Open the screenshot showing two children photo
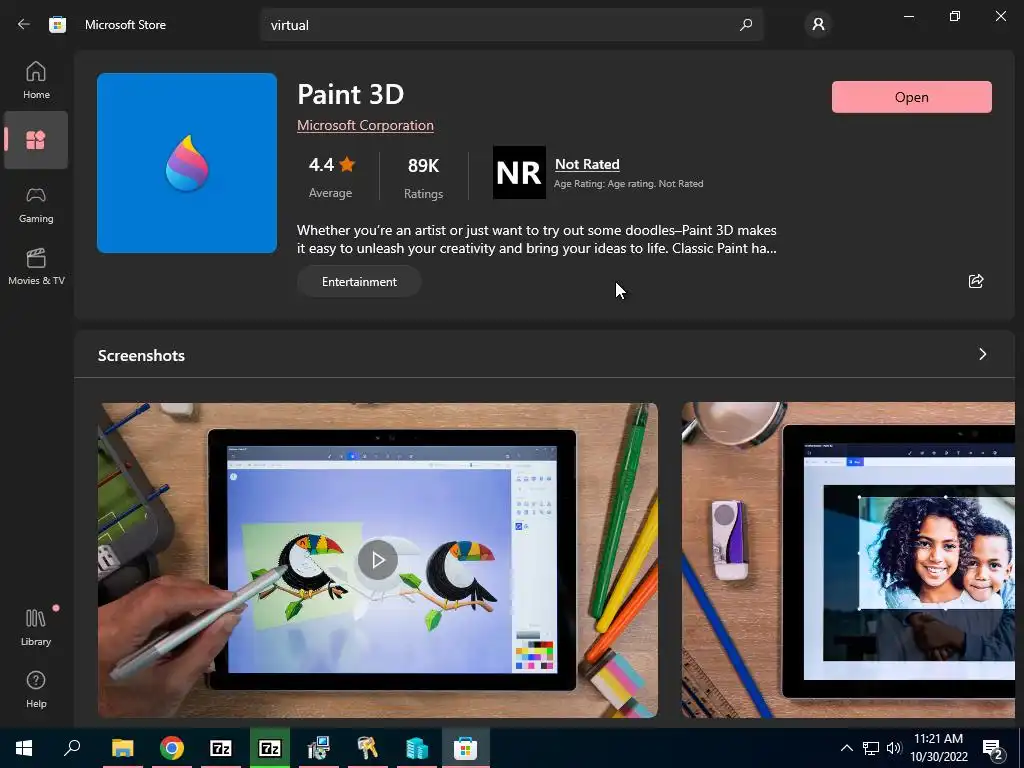This screenshot has height=768, width=1024. pos(848,560)
